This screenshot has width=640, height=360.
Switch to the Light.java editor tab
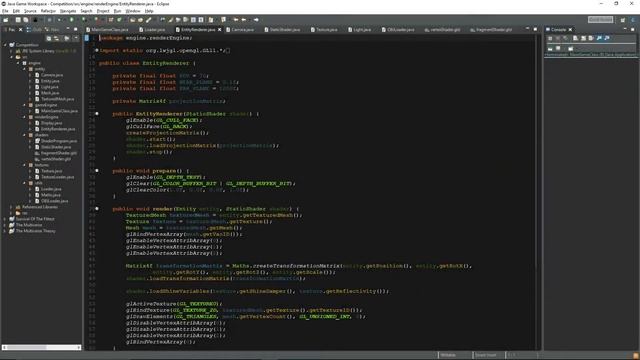(360, 30)
